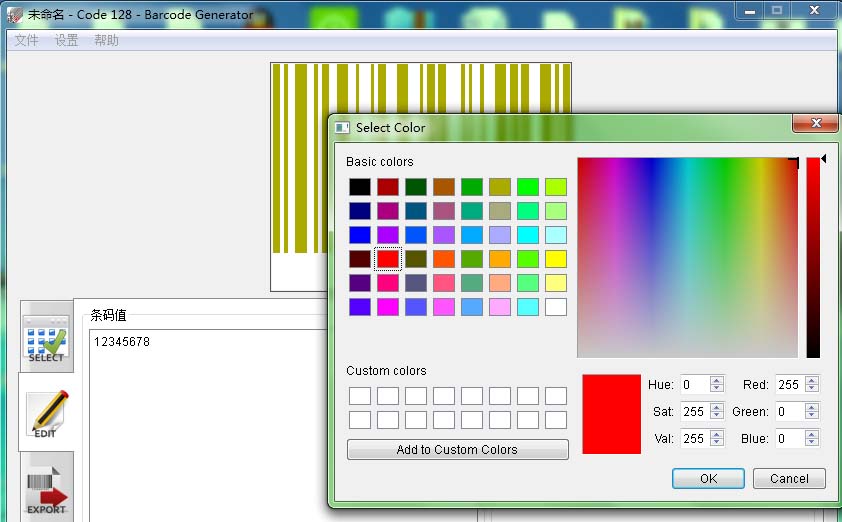Click the 条码值 text area with 12345678
The width and height of the screenshot is (842, 522).
point(208,425)
